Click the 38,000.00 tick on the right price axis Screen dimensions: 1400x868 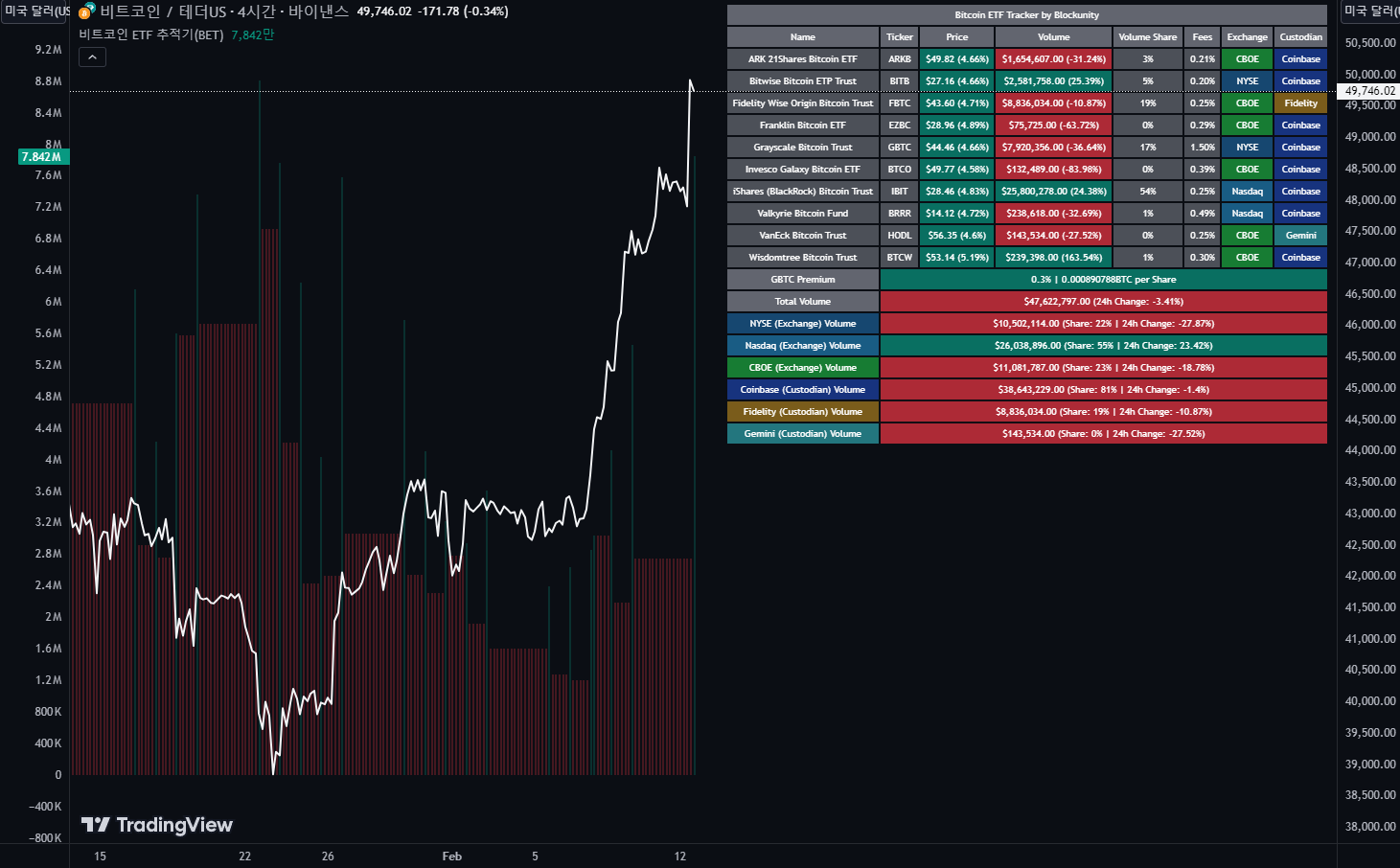(x=1370, y=826)
